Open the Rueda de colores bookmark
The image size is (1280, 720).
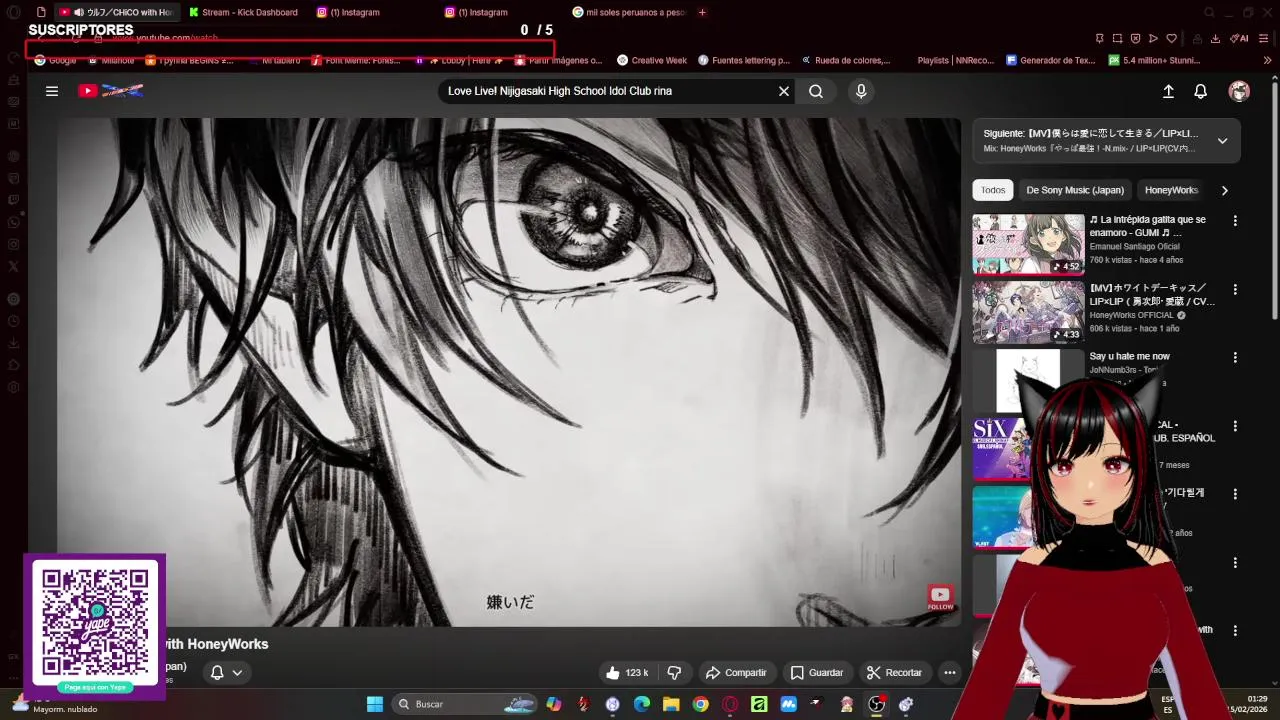(845, 60)
